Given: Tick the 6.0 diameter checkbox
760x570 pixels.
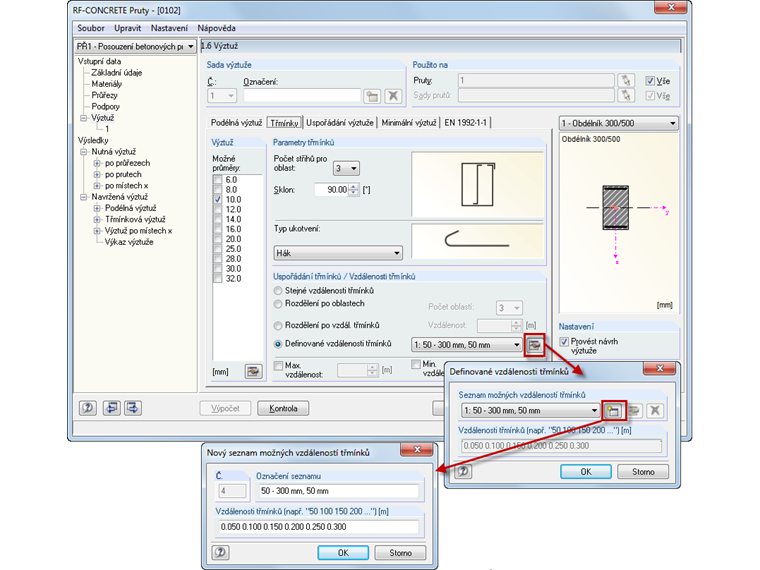Looking at the screenshot, I should 218,180.
